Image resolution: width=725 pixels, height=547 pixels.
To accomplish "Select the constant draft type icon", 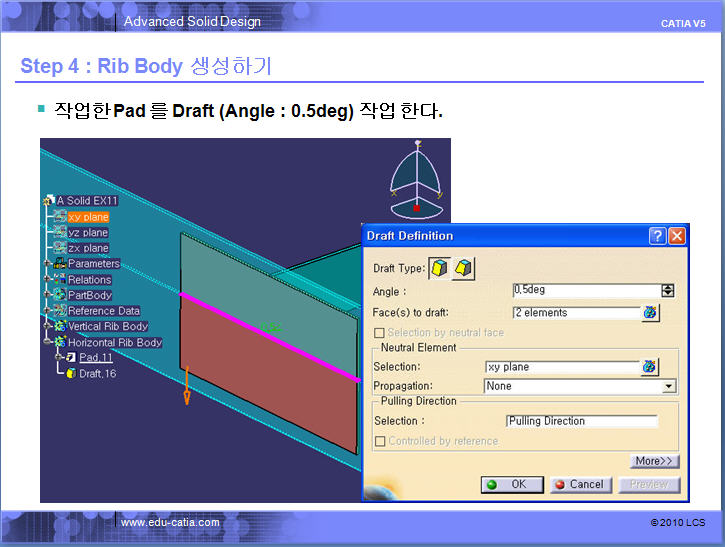I will (439, 268).
